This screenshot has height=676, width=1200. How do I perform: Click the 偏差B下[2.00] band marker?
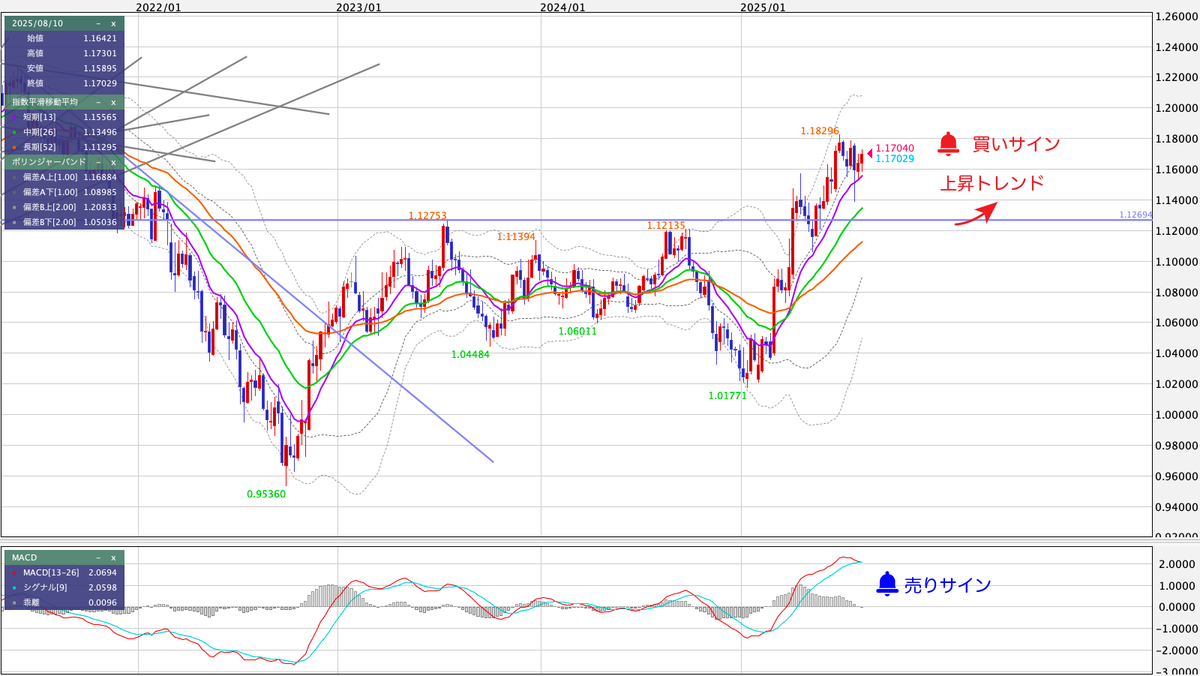pos(12,221)
